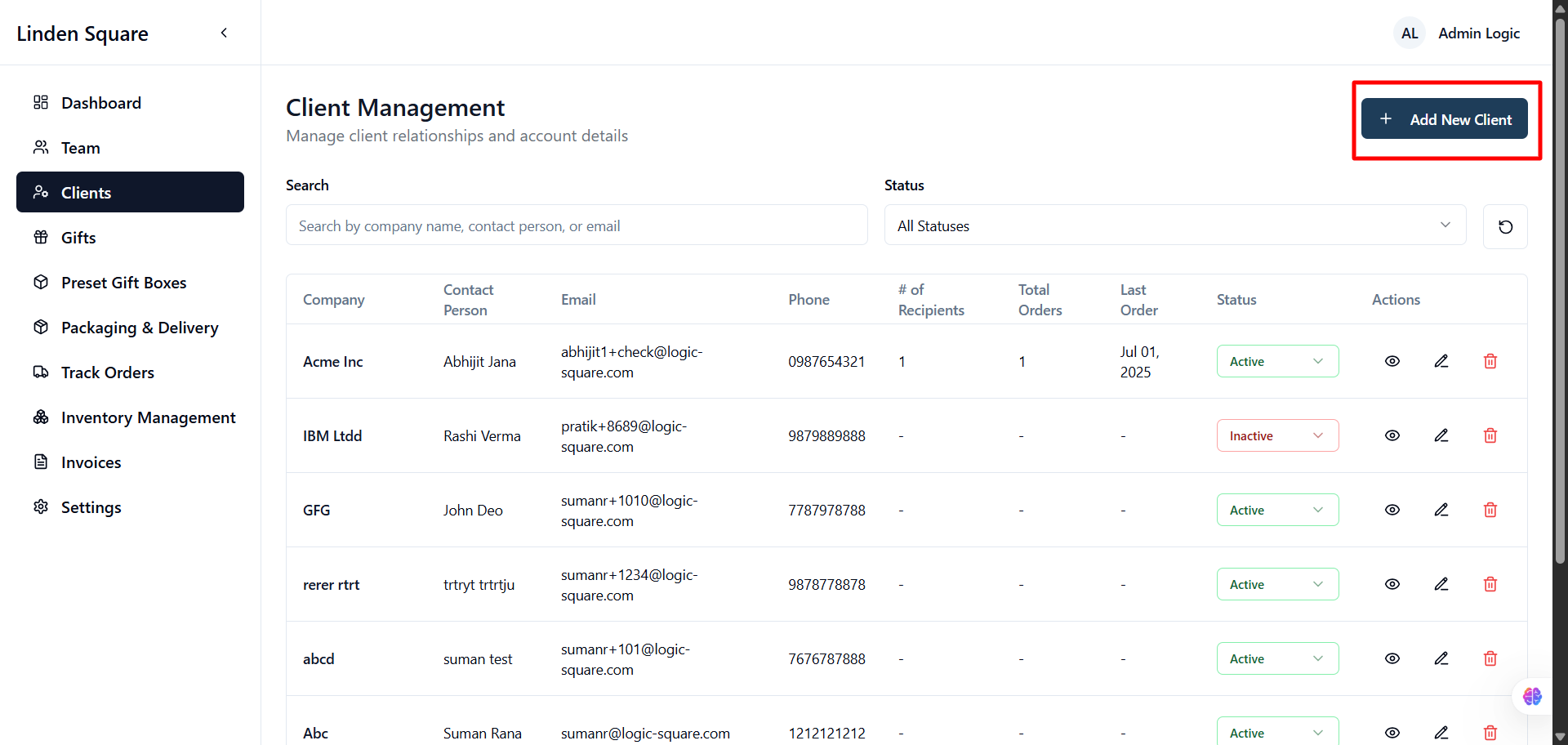Click the Email column header
Viewport: 1568px width, 745px height.
[x=578, y=300]
